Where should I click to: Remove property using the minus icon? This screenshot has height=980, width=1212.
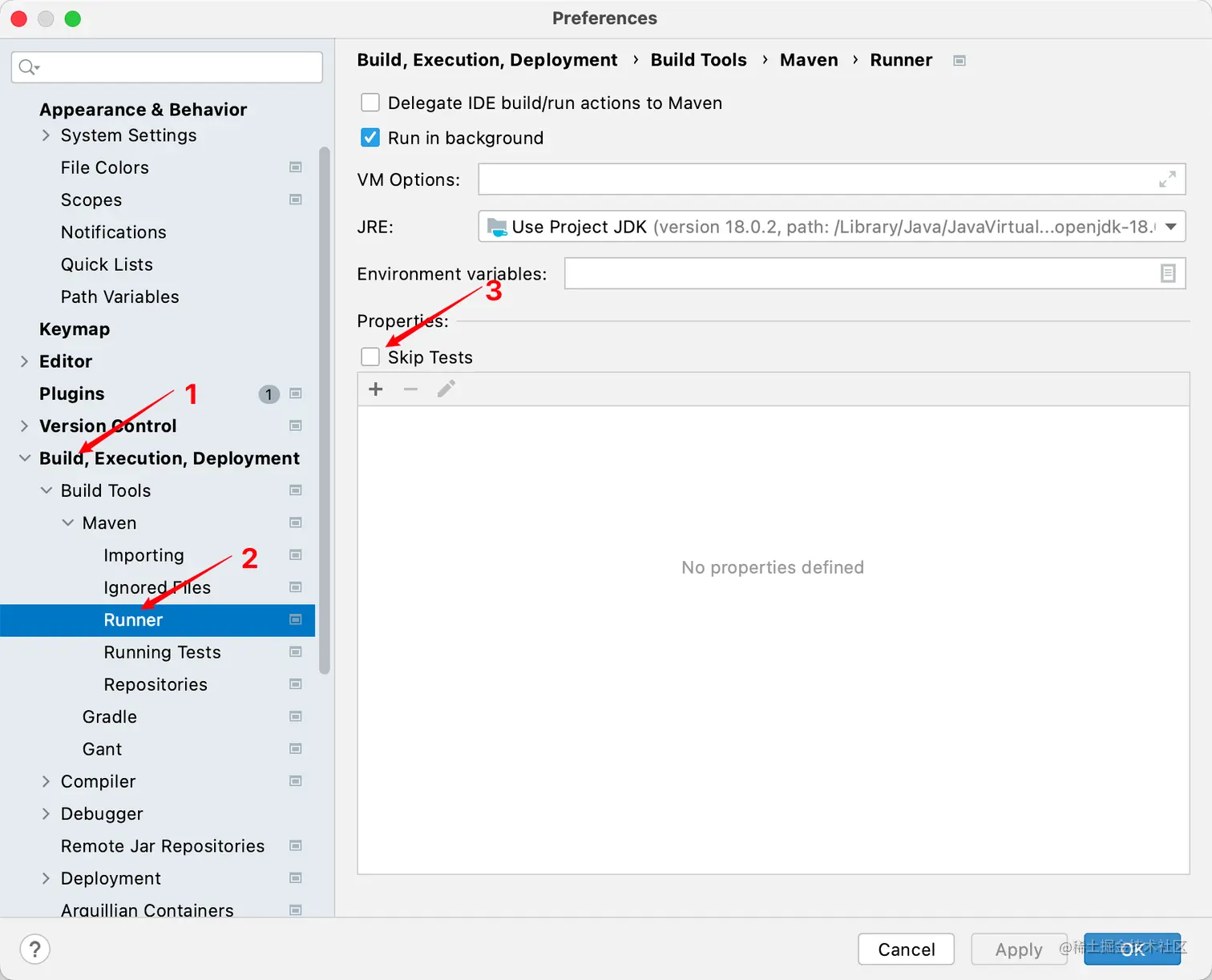point(410,389)
